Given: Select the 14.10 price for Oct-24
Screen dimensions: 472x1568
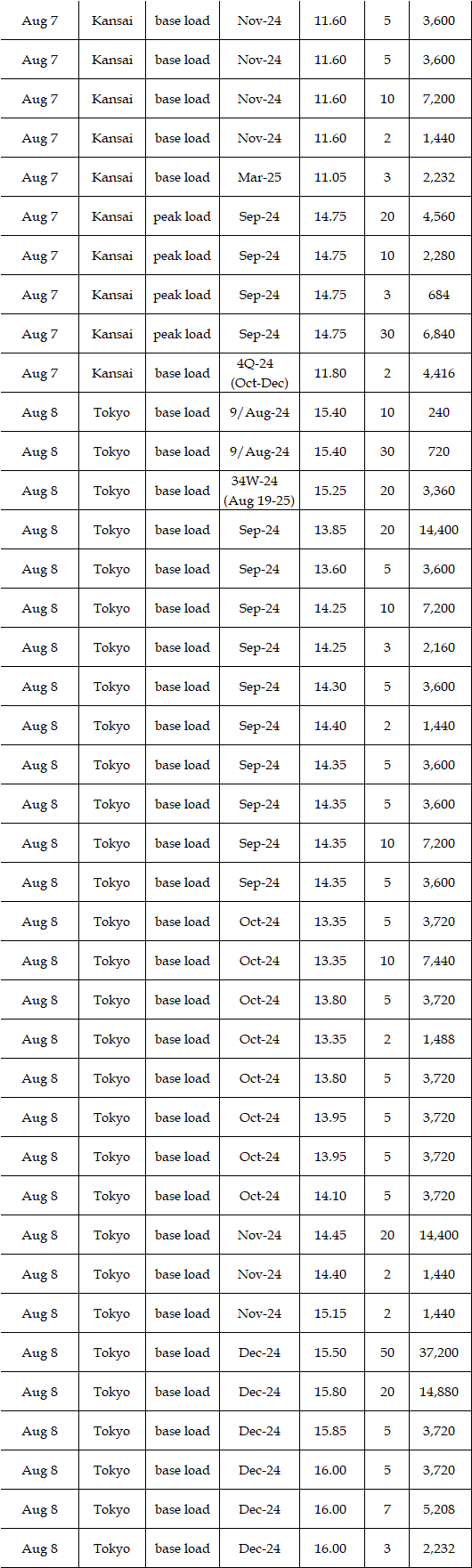Looking at the screenshot, I should (330, 1196).
